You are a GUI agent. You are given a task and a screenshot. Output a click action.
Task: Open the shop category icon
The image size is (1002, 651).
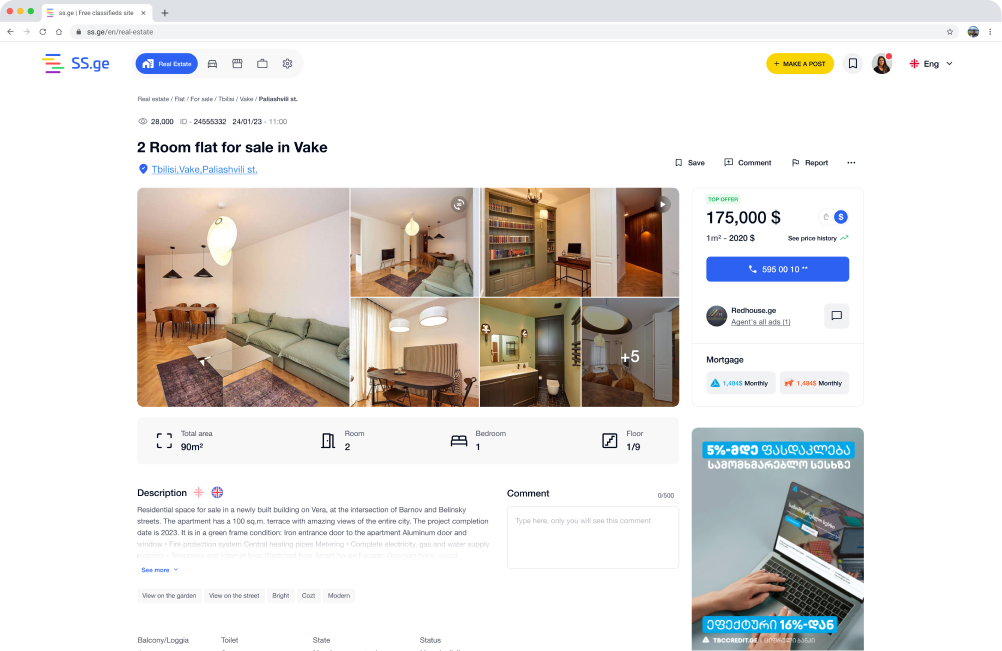[237, 64]
